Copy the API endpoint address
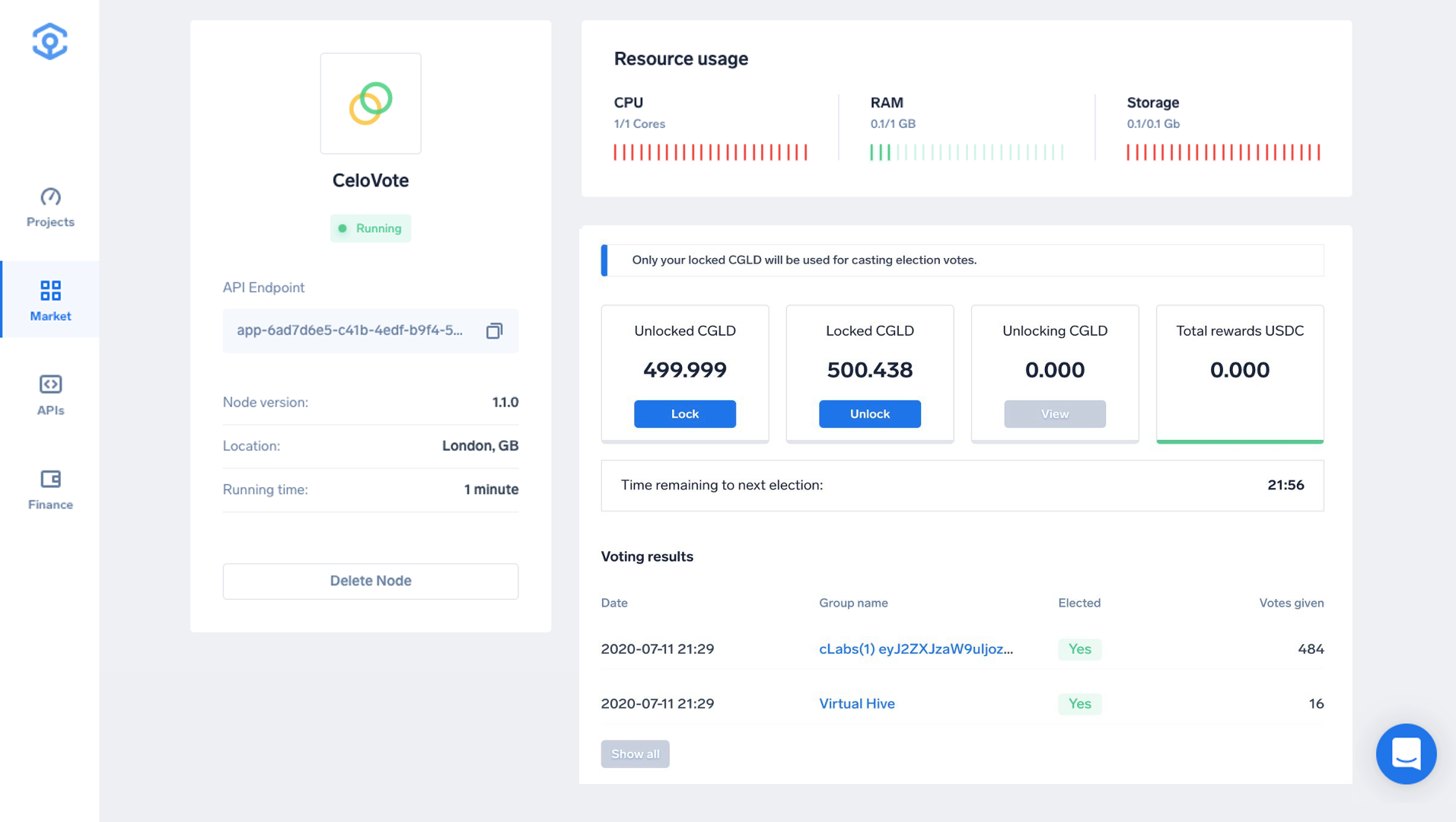1456x822 pixels. coord(495,330)
